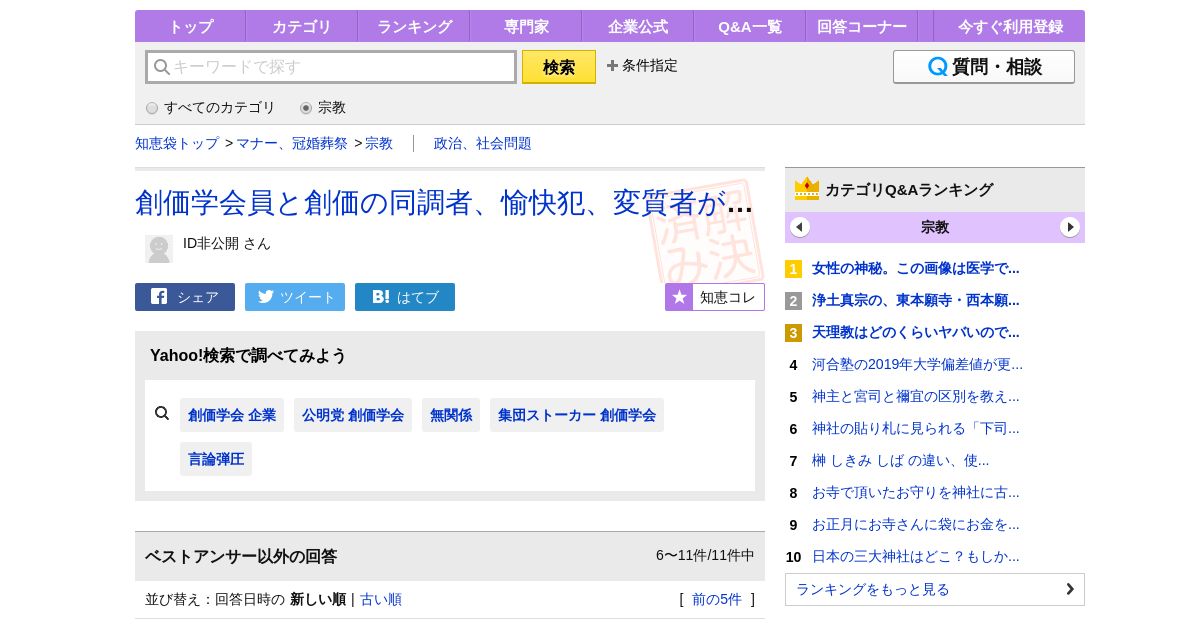Click the Facebook share button
The height and width of the screenshot is (630, 1200).
(185, 297)
